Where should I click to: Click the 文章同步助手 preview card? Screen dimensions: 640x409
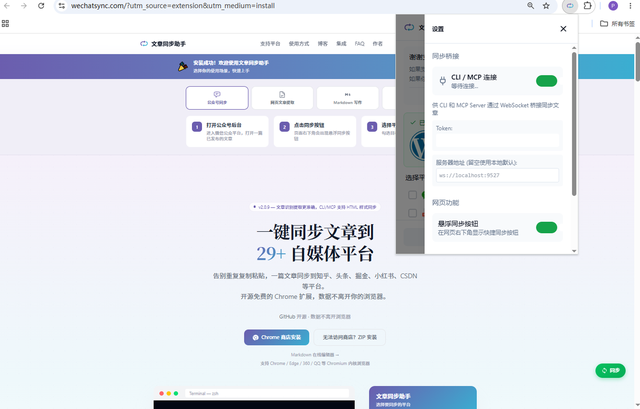coord(423,398)
